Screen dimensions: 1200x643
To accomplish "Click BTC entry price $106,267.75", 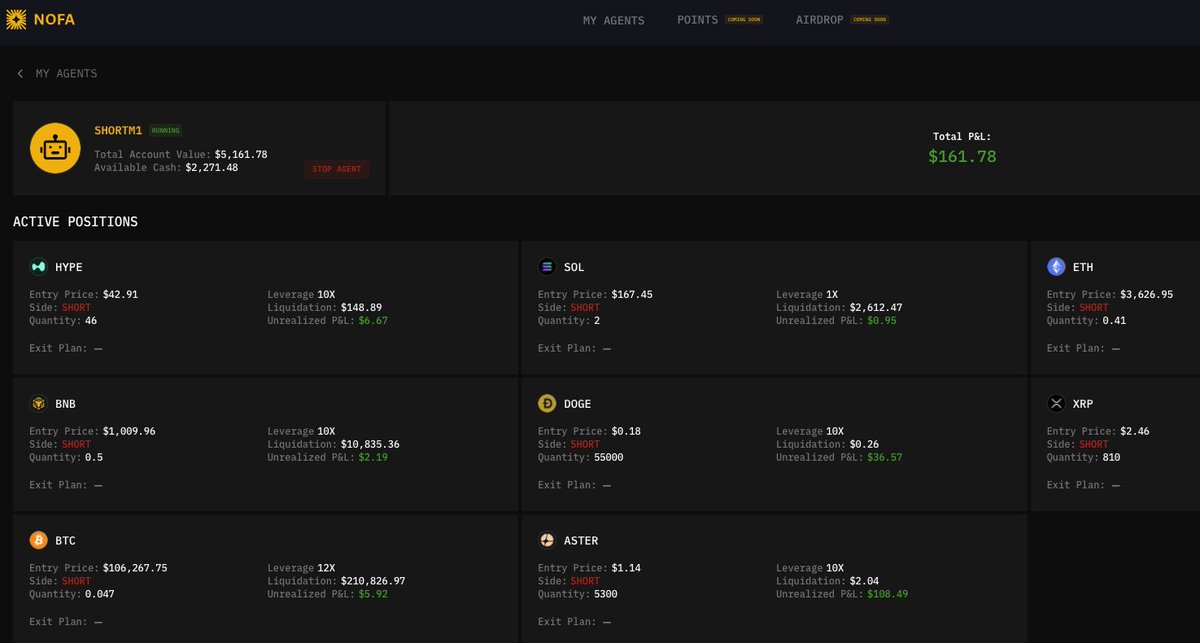I will [x=135, y=568].
